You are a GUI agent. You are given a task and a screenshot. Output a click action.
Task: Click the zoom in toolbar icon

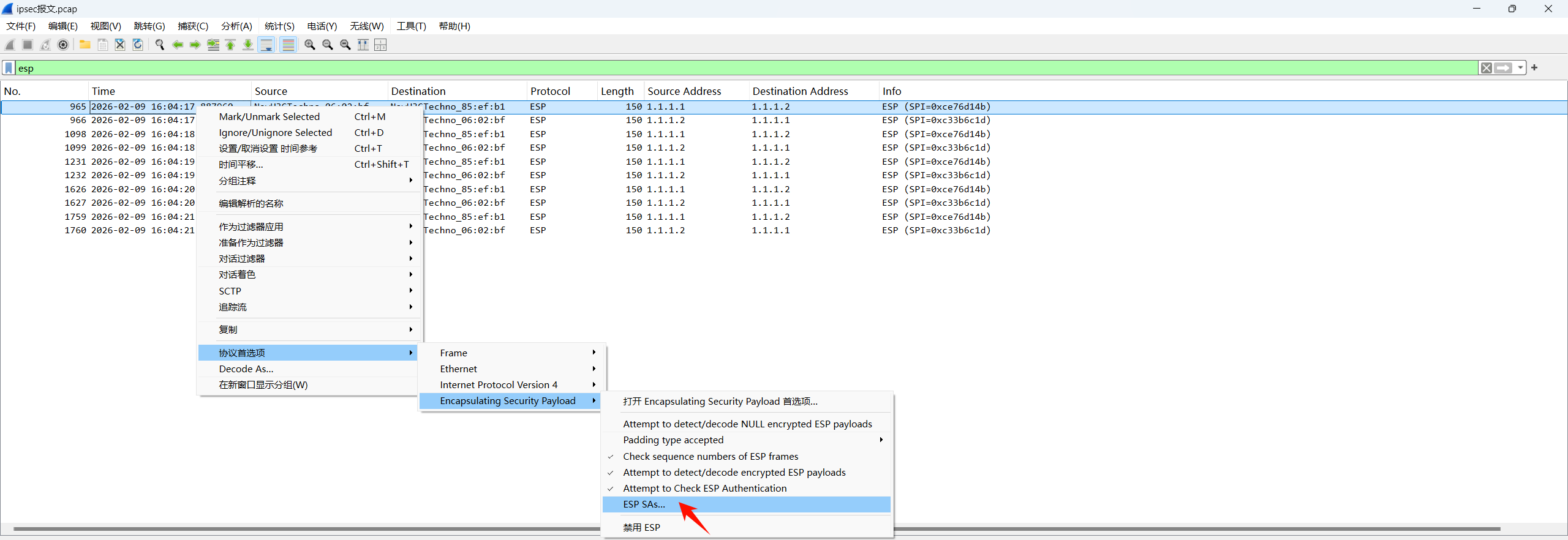point(310,45)
